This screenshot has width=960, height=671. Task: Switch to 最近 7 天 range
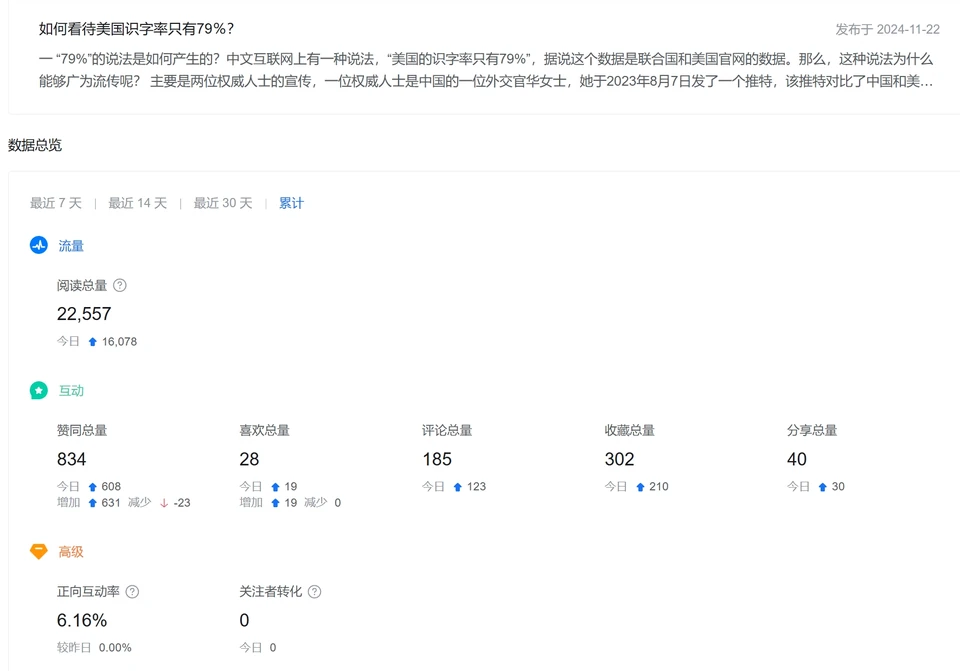pos(56,203)
